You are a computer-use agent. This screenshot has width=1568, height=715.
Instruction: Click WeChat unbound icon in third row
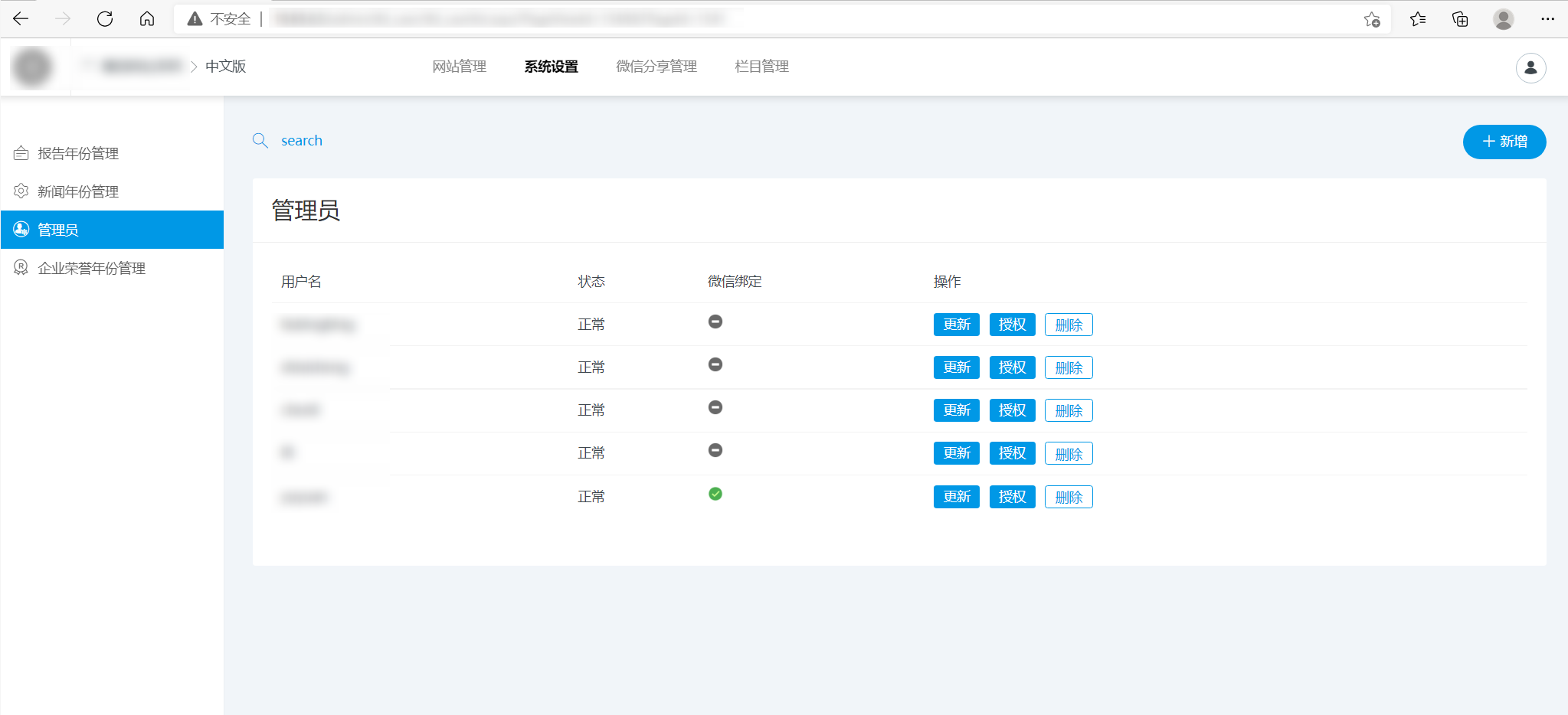pyautogui.click(x=715, y=407)
